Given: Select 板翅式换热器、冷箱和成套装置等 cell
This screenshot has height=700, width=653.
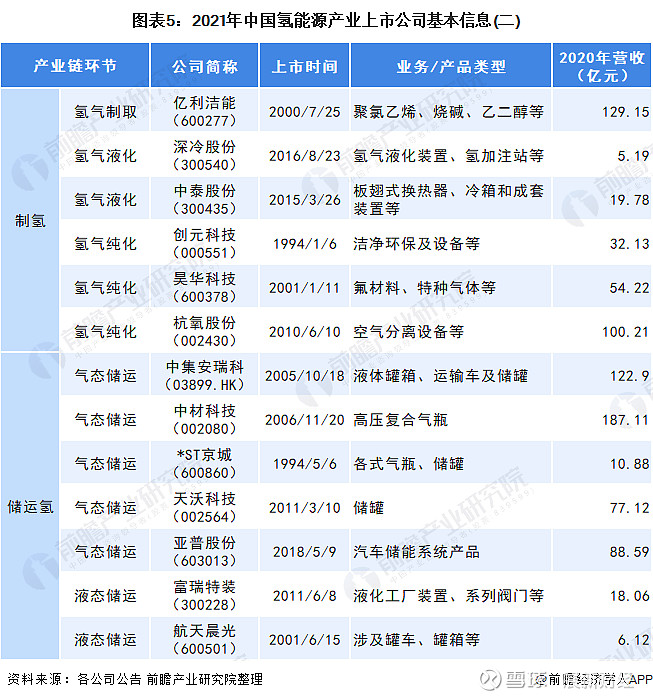Looking at the screenshot, I should 451,199.
